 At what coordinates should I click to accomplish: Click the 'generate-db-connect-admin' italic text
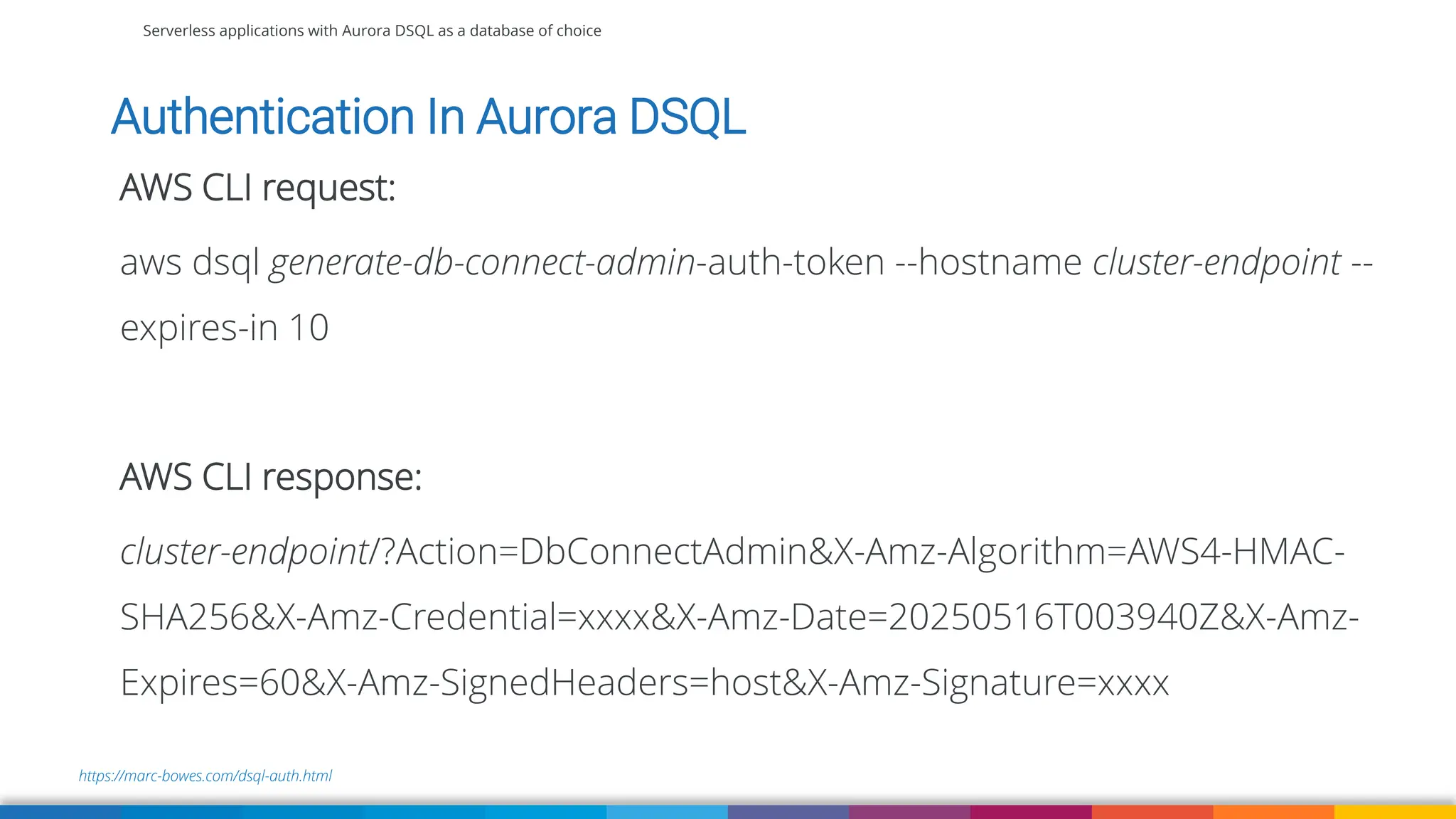click(x=482, y=262)
